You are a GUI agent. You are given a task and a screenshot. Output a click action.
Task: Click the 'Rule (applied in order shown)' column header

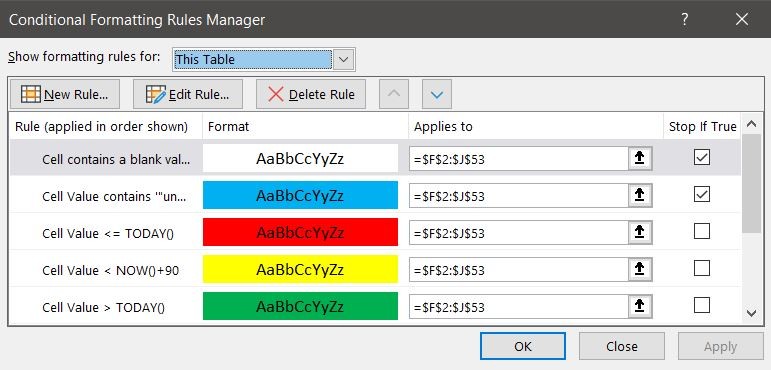(106, 126)
